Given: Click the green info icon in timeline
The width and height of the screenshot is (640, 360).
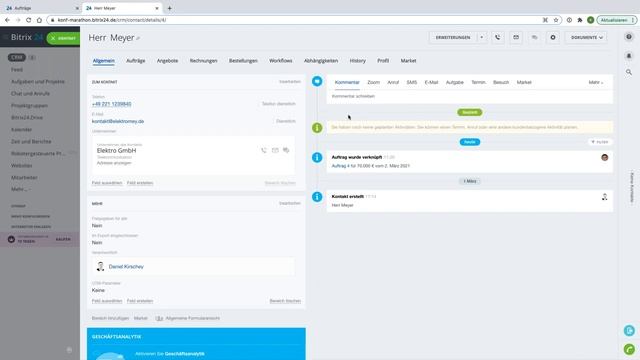Looking at the screenshot, I should point(317,128).
